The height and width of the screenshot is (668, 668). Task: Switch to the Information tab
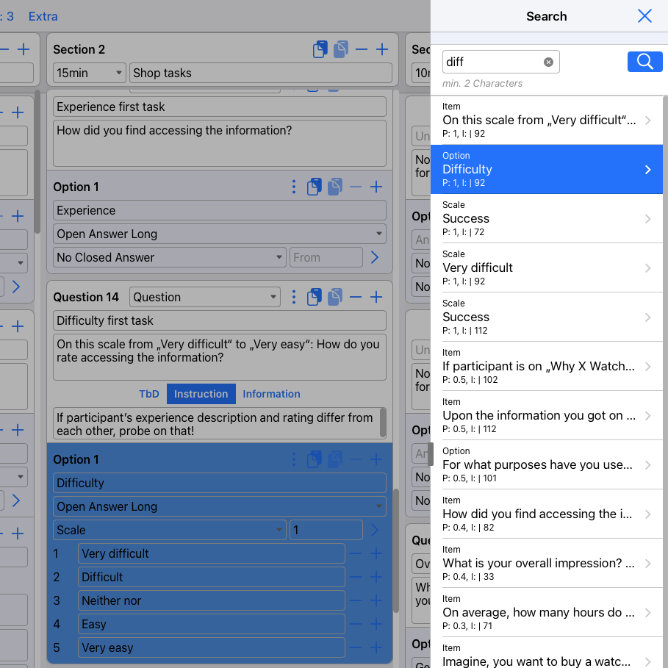click(x=271, y=394)
